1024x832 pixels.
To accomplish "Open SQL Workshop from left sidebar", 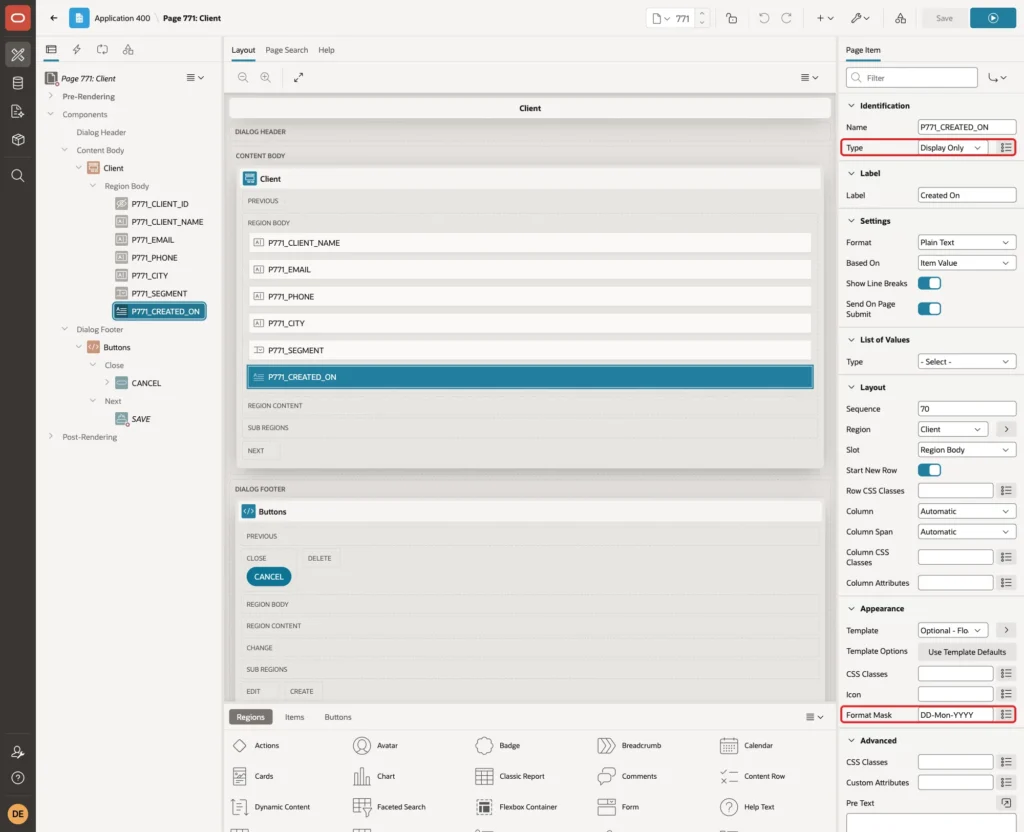I will point(18,83).
